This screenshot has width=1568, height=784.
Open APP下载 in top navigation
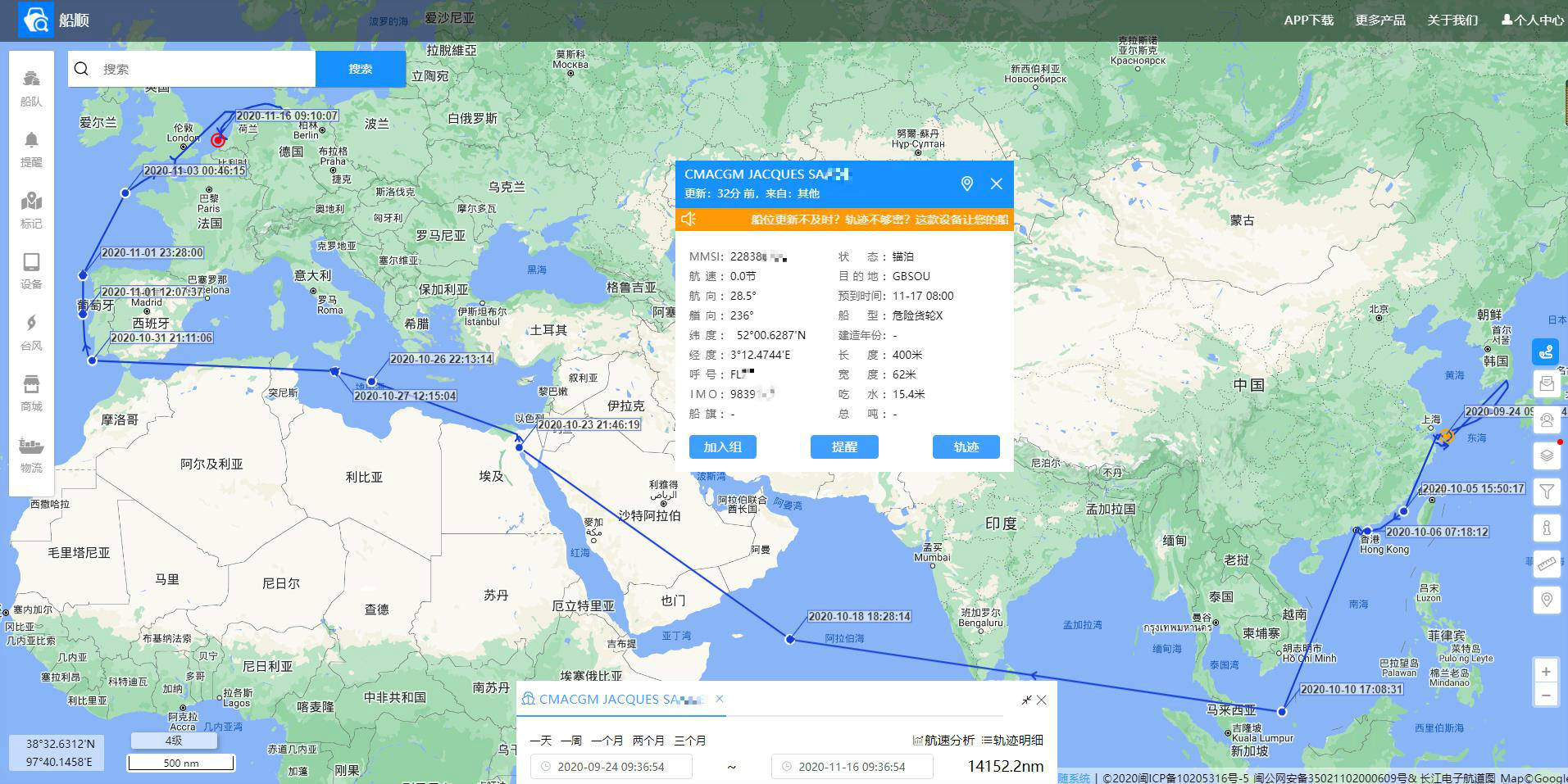[1309, 20]
